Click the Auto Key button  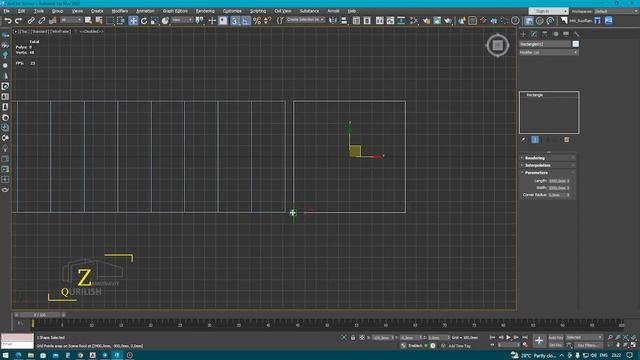pos(556,338)
